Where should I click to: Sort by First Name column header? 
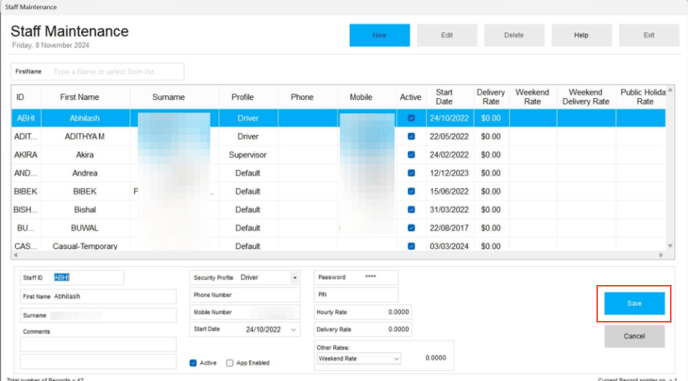pos(79,97)
